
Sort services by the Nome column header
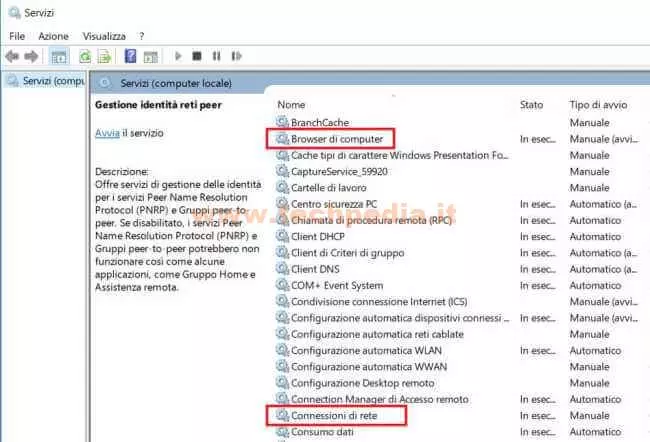(x=292, y=104)
